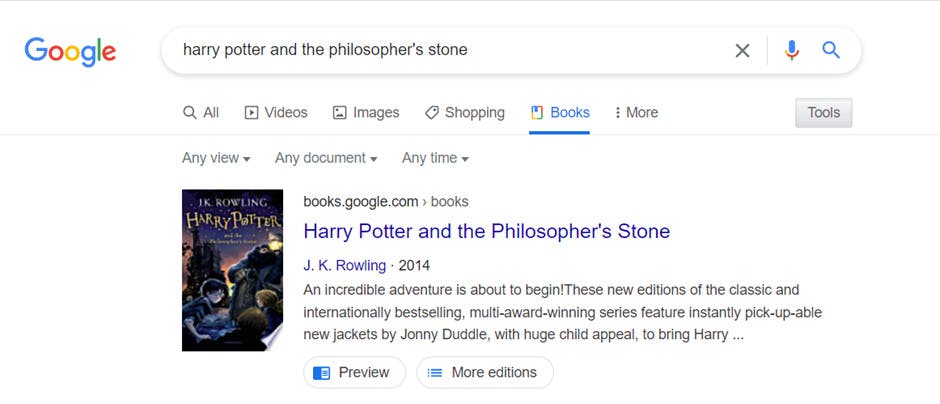Click the J. K. Rowling author link
This screenshot has height=404, width=940.
coord(344,265)
